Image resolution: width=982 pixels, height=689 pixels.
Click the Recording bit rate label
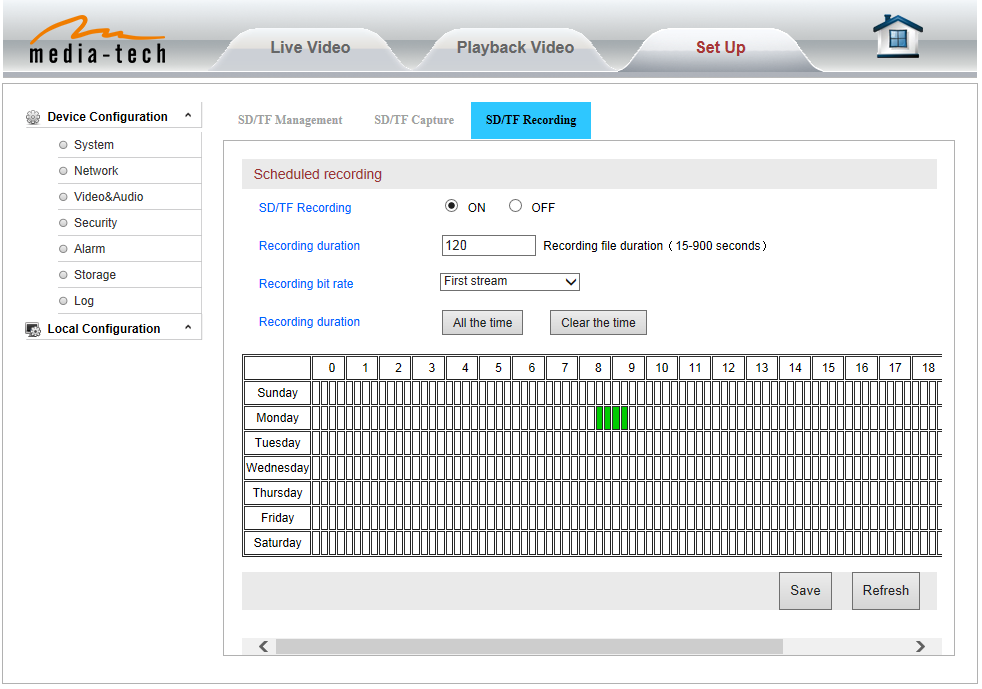click(x=306, y=284)
